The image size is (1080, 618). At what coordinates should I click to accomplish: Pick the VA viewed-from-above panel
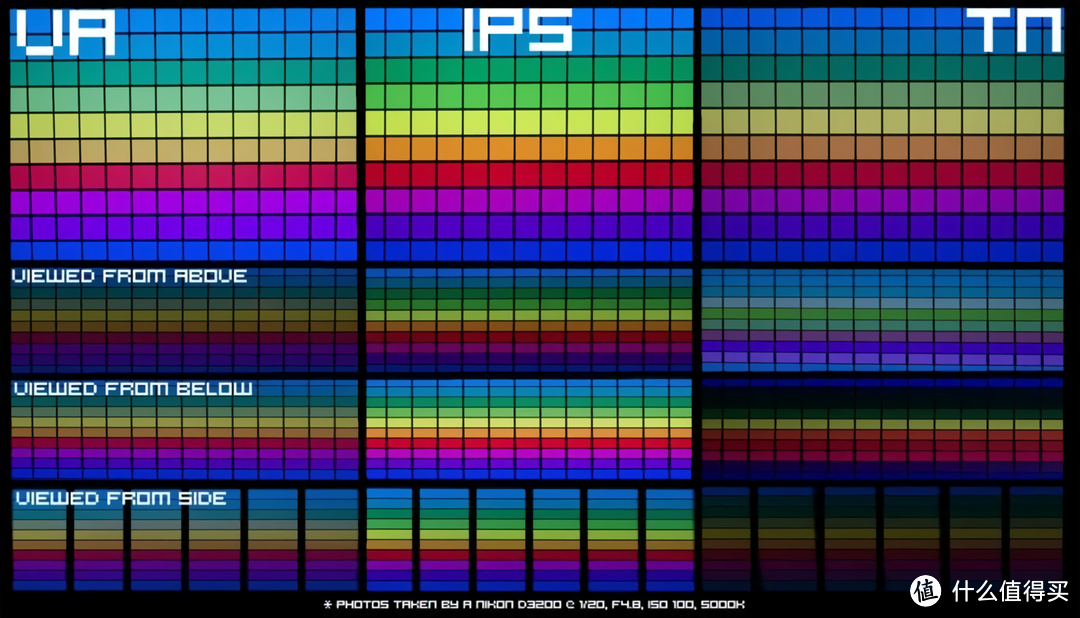(x=184, y=320)
